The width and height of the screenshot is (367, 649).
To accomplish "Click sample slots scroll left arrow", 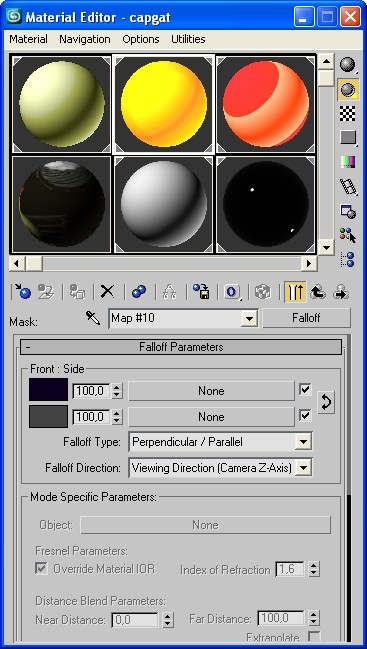I will point(17,263).
